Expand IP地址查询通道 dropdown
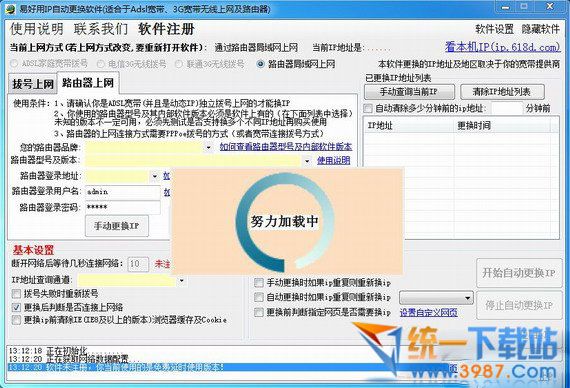The height and width of the screenshot is (388, 570). (x=181, y=280)
